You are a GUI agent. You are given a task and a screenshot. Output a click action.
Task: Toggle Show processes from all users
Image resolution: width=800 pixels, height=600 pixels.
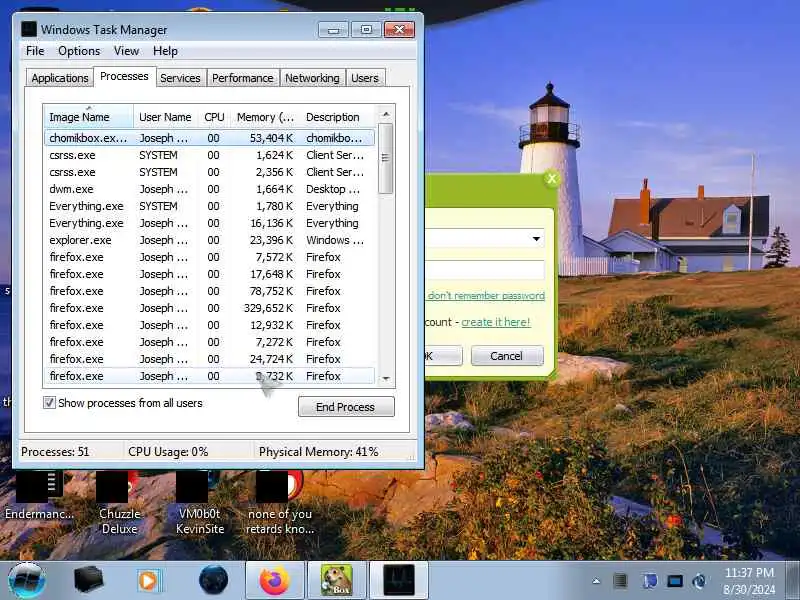click(x=49, y=403)
